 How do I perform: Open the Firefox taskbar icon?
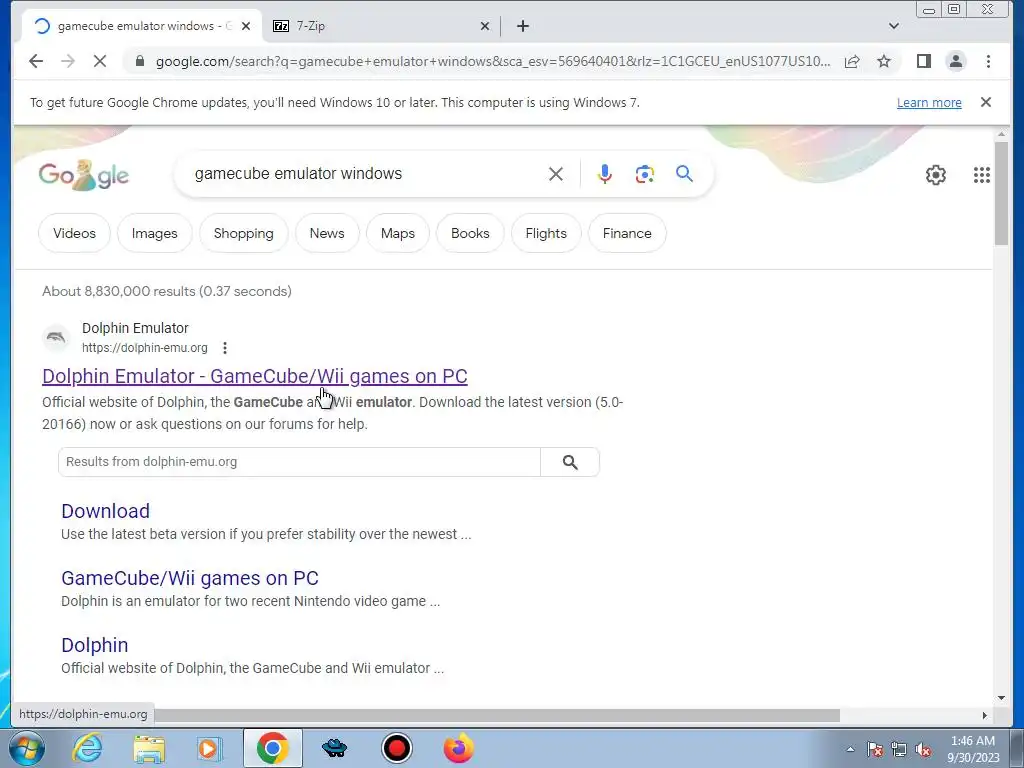coord(459,748)
